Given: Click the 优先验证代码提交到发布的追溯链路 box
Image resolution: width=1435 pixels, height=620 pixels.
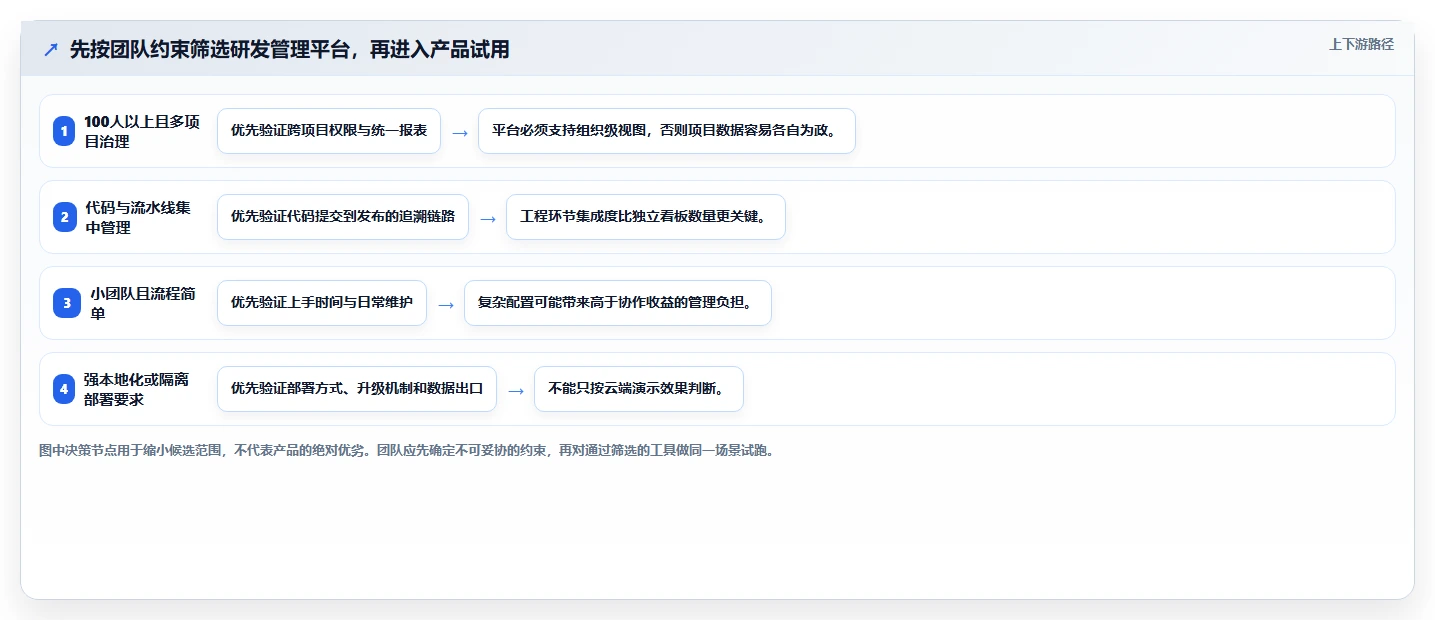Looking at the screenshot, I should click(343, 217).
